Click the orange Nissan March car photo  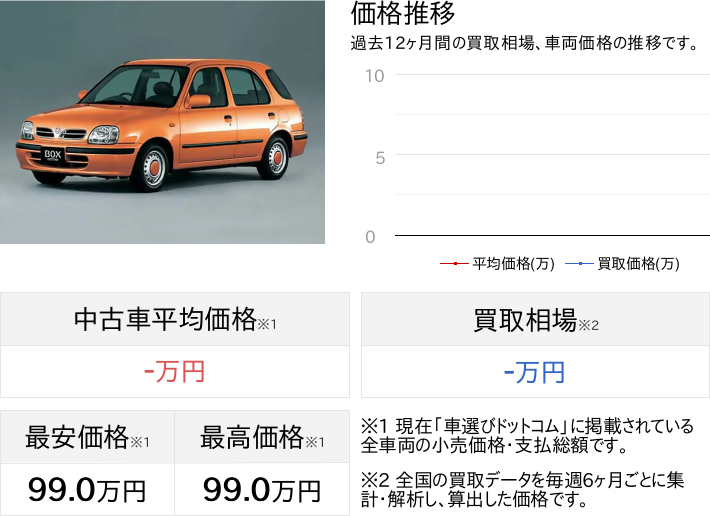click(x=162, y=122)
